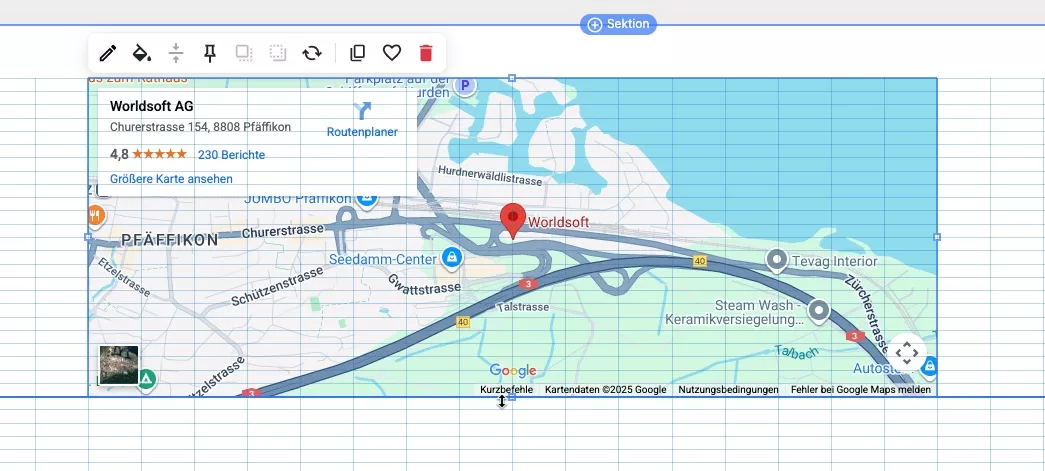The image size is (1045, 471).
Task: Switch to satellite view thumbnail
Action: pos(119,365)
